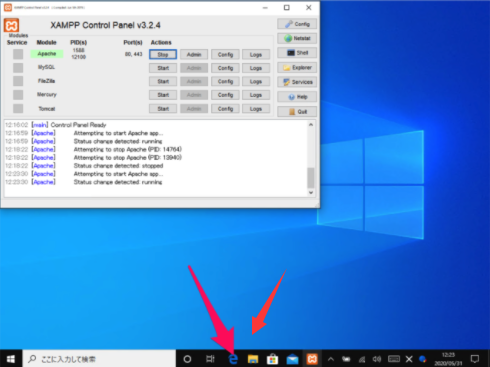Screen dimensions: 490x367
Task: Start the FileZilla module
Action: (x=163, y=81)
